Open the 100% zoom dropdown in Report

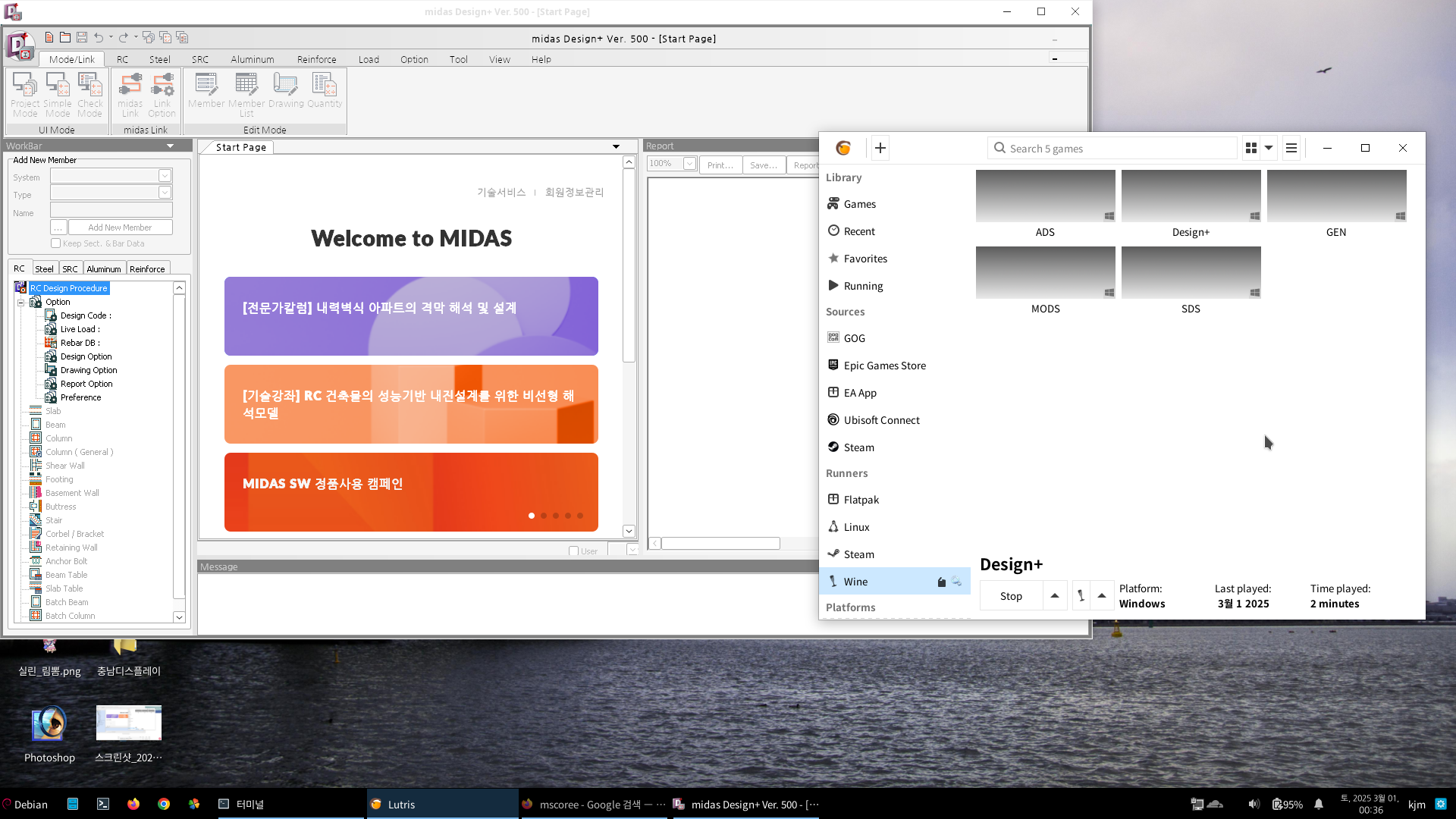(x=689, y=164)
